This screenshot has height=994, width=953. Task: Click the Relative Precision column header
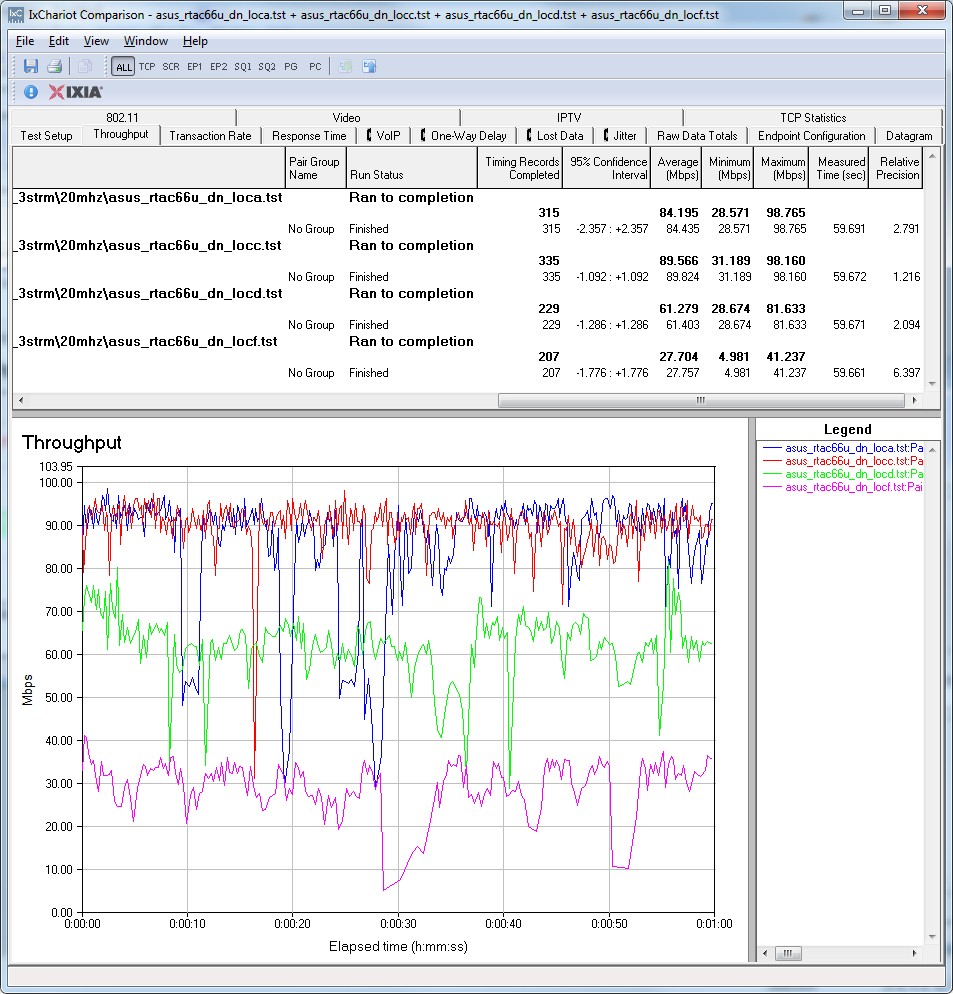click(x=895, y=168)
